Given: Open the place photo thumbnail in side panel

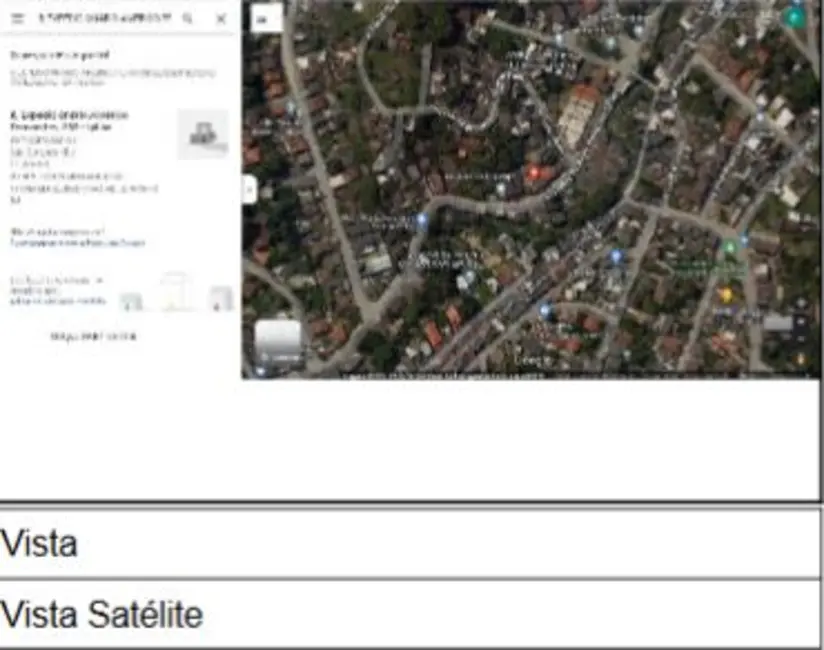Looking at the screenshot, I should [x=203, y=134].
